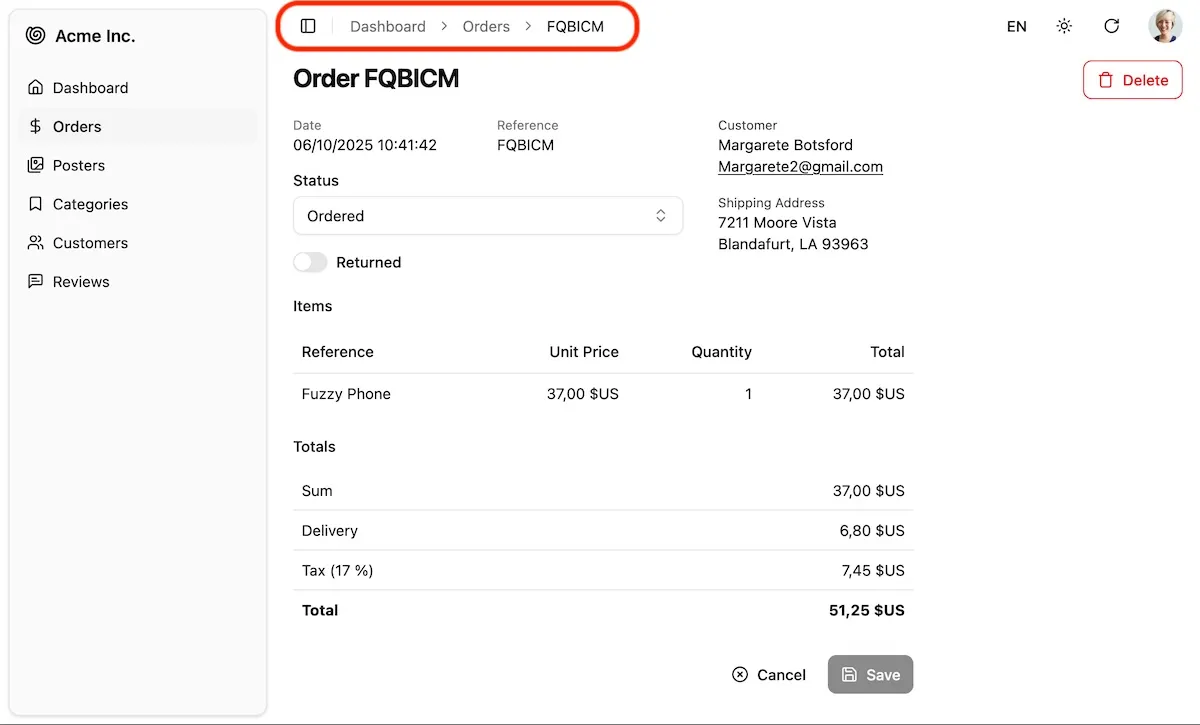Viewport: 1200px width, 725px height.
Task: Toggle the Returned switch
Action: pyautogui.click(x=310, y=262)
